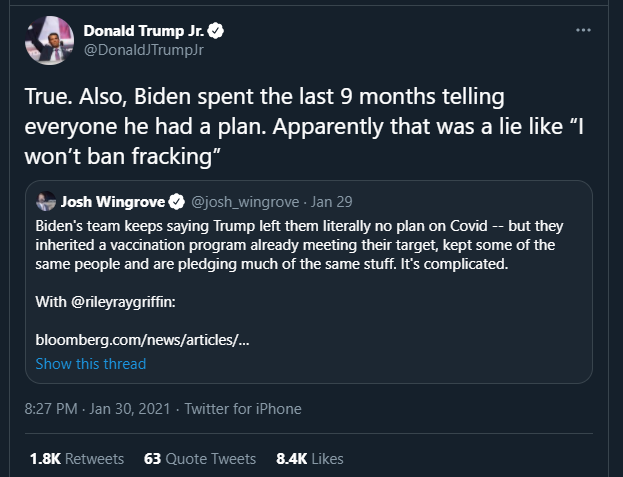Open the bloomberg.com/news/articles link

coord(142,340)
